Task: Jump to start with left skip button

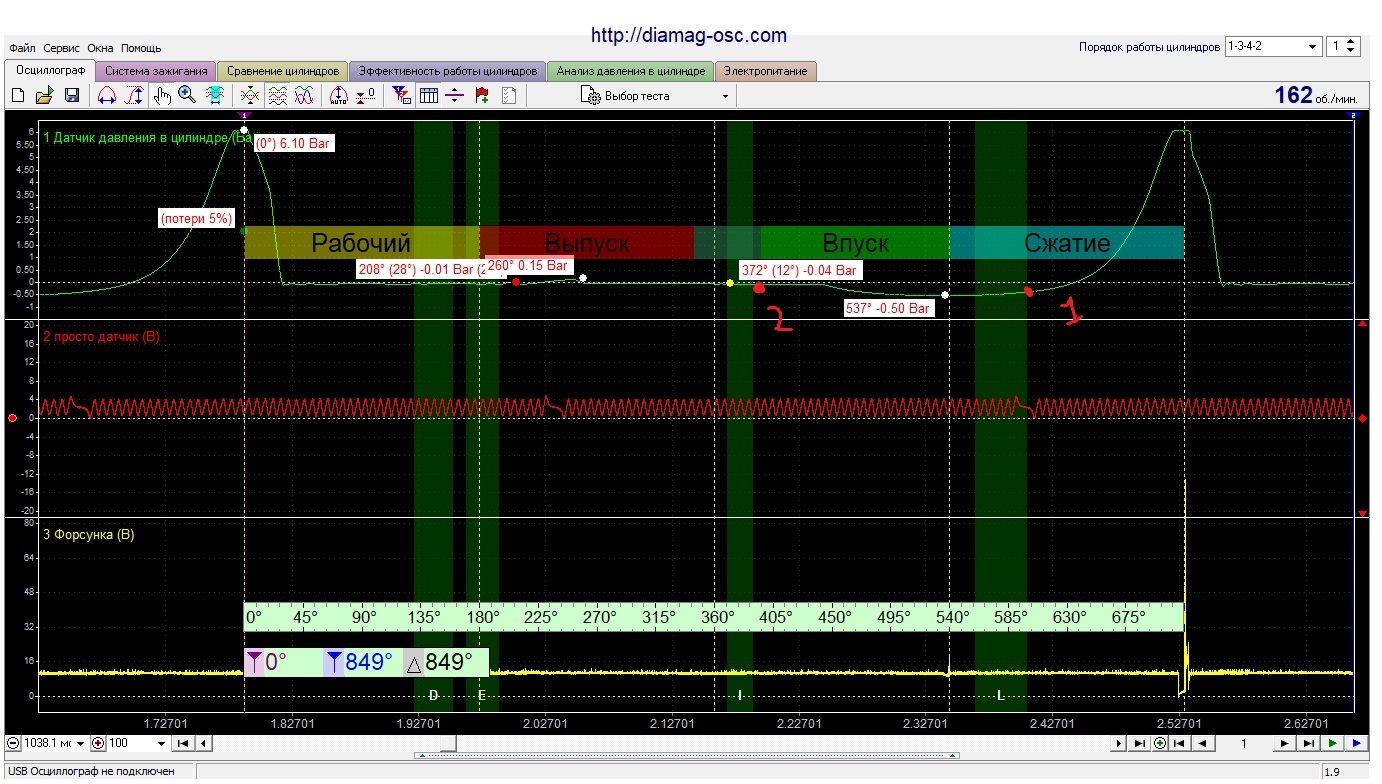Action: pos(183,743)
